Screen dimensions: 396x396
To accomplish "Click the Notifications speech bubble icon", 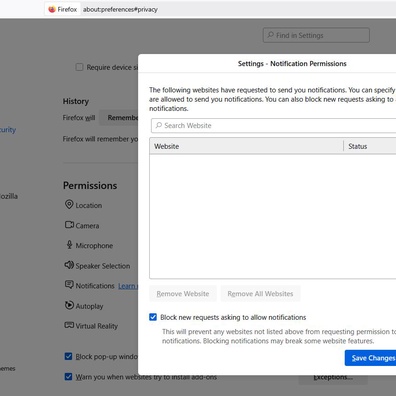I will 69,285.
